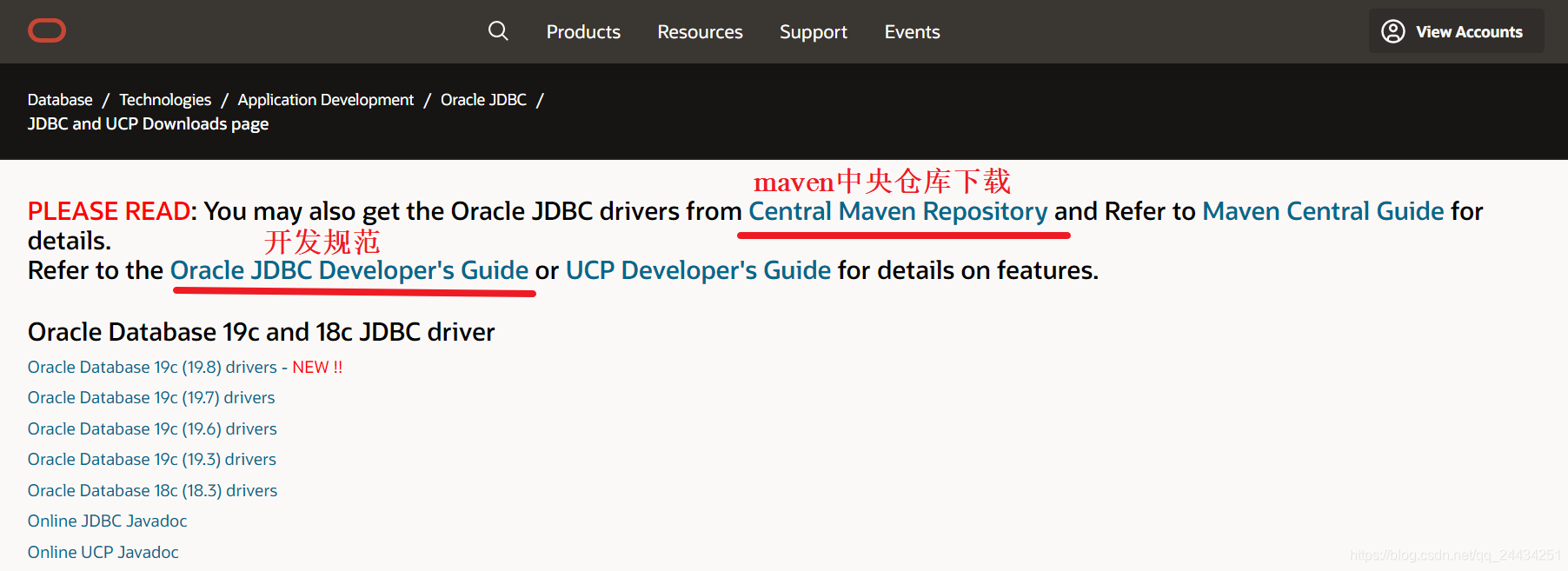1568x571 pixels.
Task: Open Central Maven Repository link
Action: (898, 211)
